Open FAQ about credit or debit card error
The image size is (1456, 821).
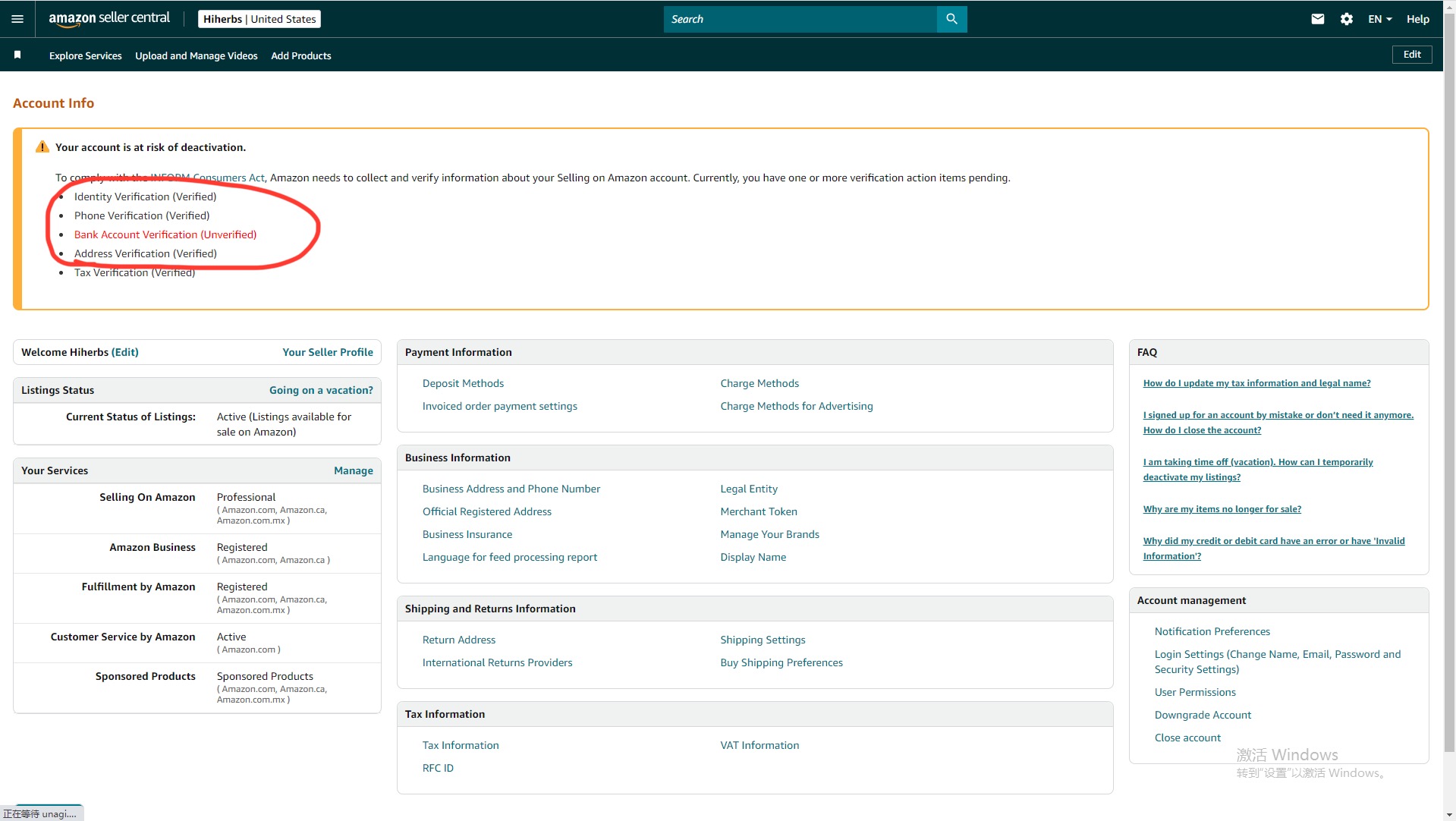(x=1274, y=549)
